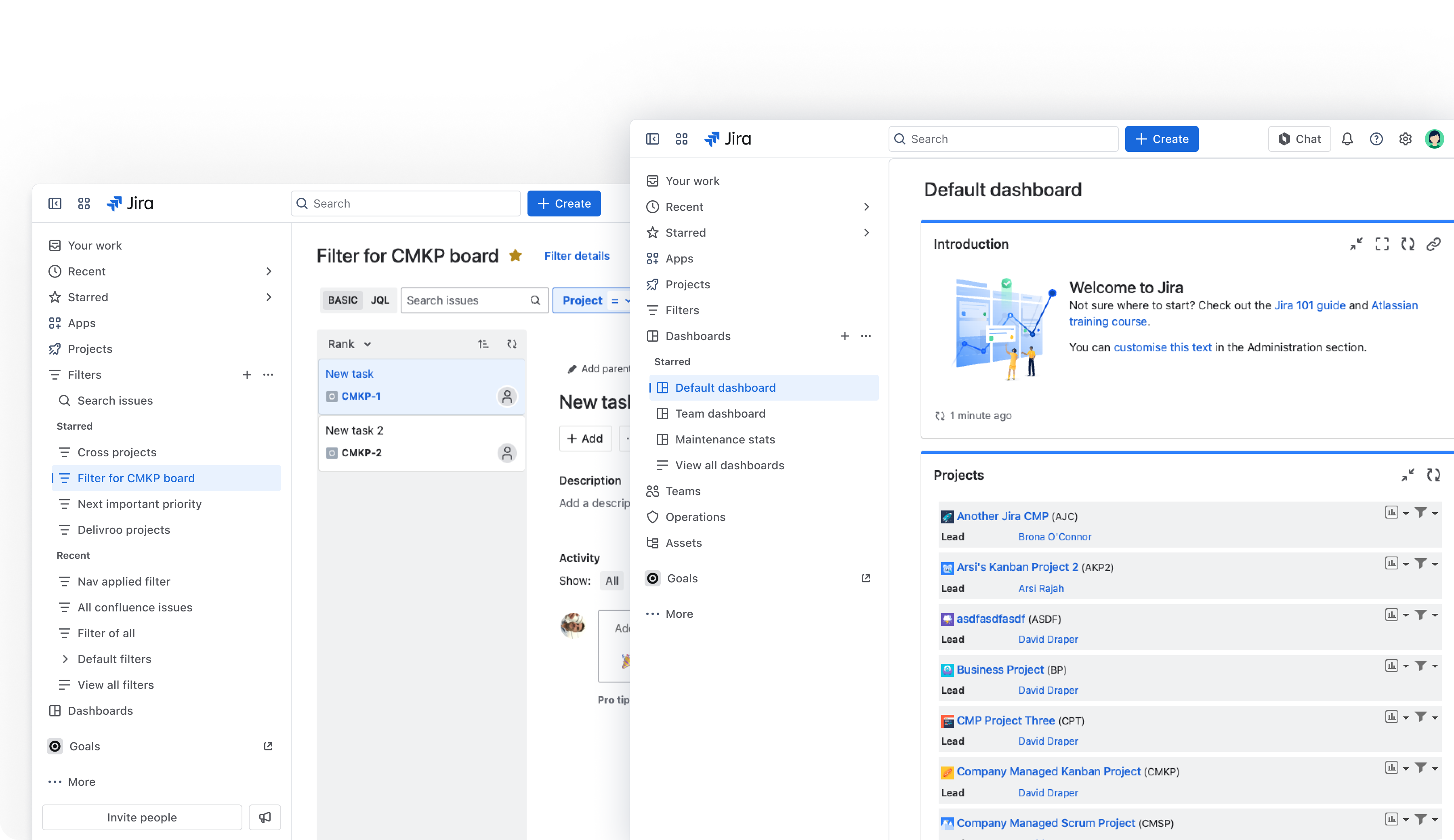Open the Rank sort dropdown

tap(349, 344)
